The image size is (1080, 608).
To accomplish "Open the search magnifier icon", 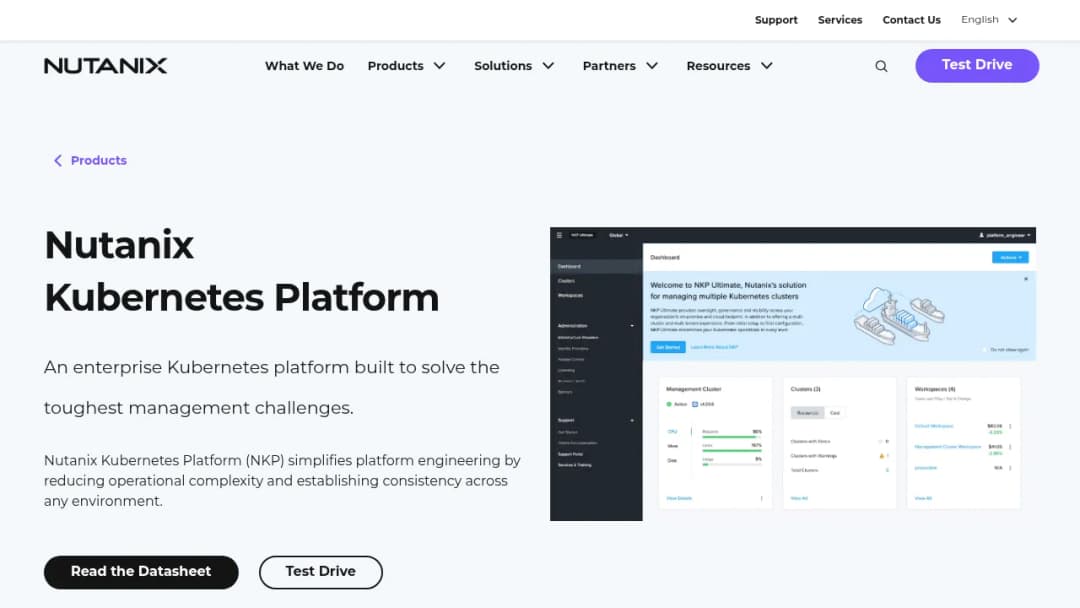I will point(881,66).
